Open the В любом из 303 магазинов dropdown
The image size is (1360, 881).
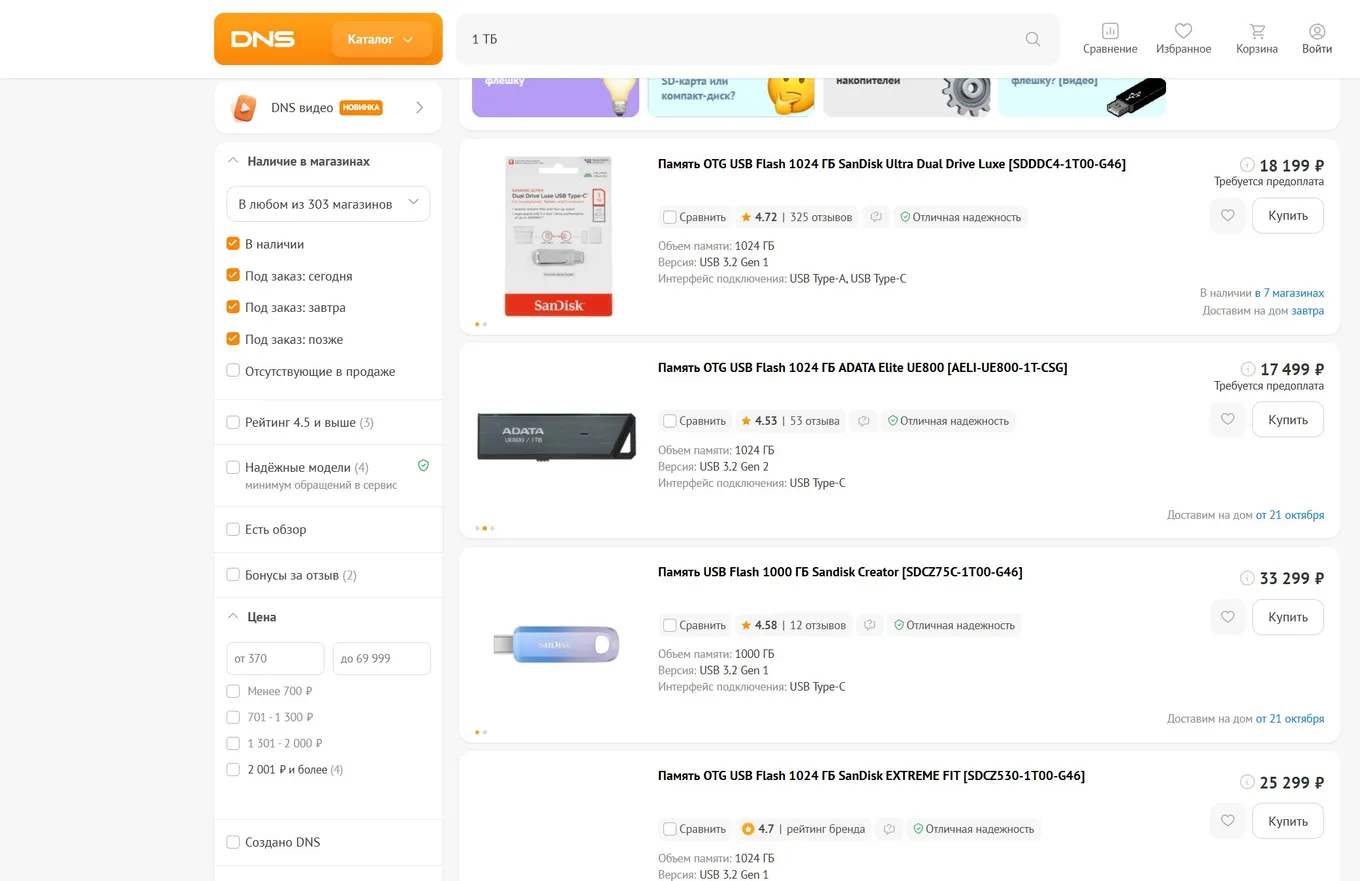(x=328, y=204)
